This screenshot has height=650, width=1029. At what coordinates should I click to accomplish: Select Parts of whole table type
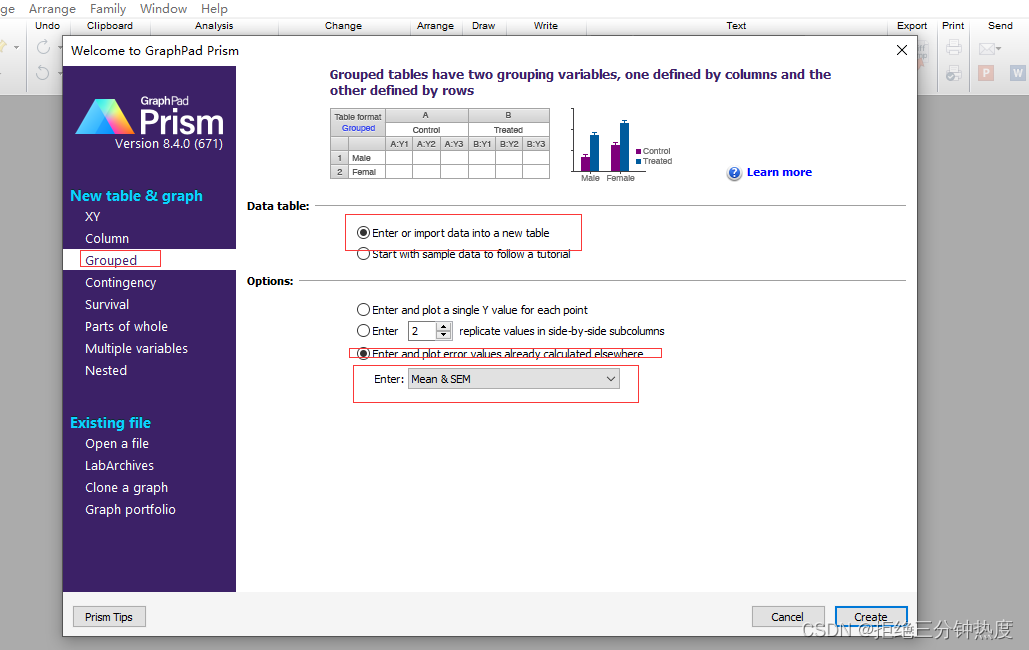pyautogui.click(x=126, y=326)
